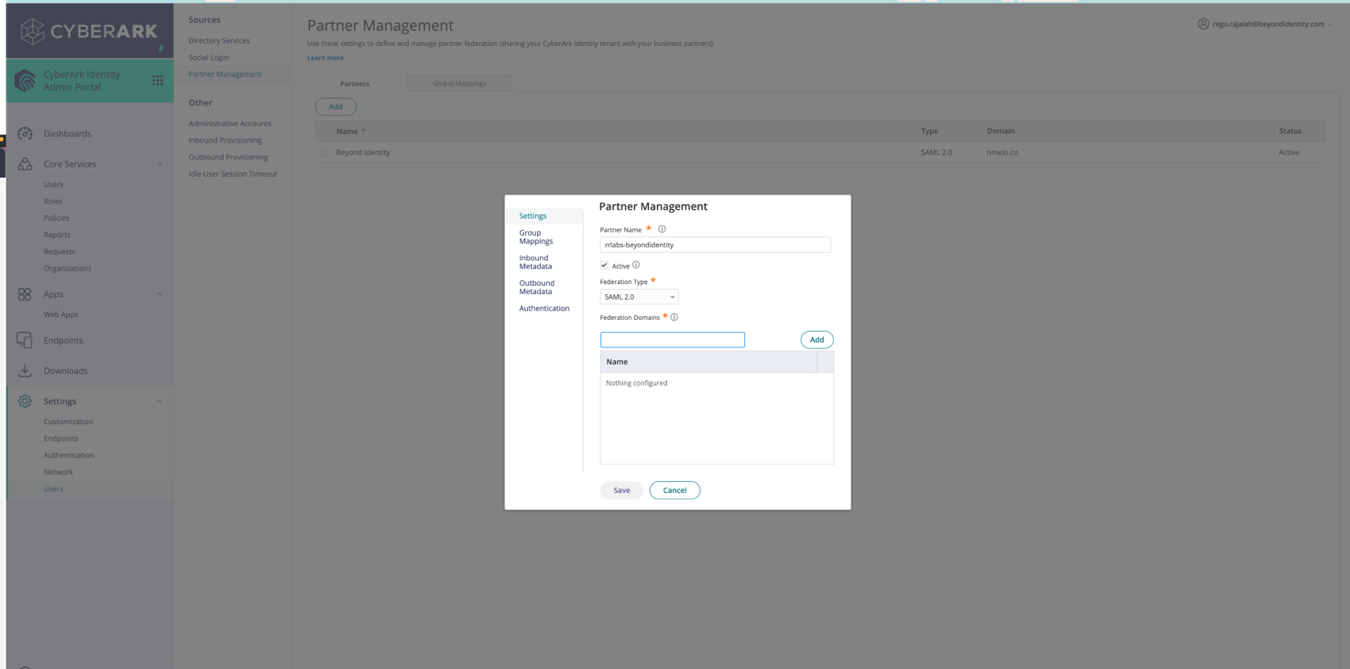Open Requests in sidebar
The height and width of the screenshot is (669, 1350).
coord(59,252)
